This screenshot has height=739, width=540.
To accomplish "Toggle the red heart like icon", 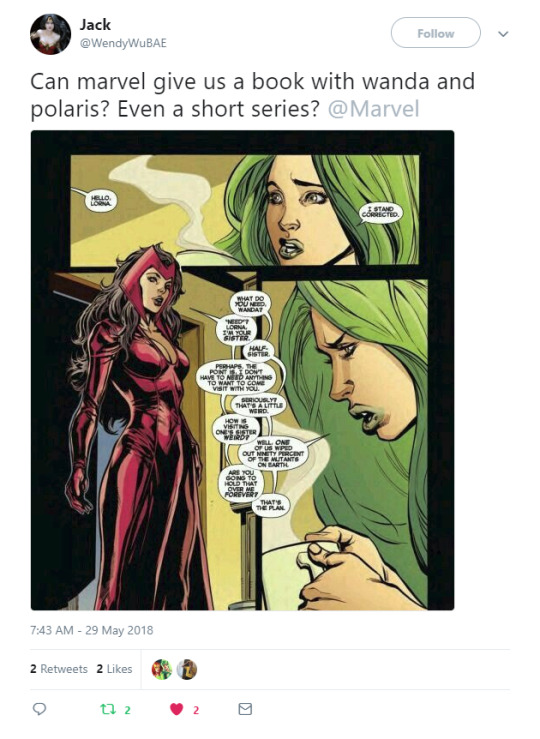I will pos(176,709).
